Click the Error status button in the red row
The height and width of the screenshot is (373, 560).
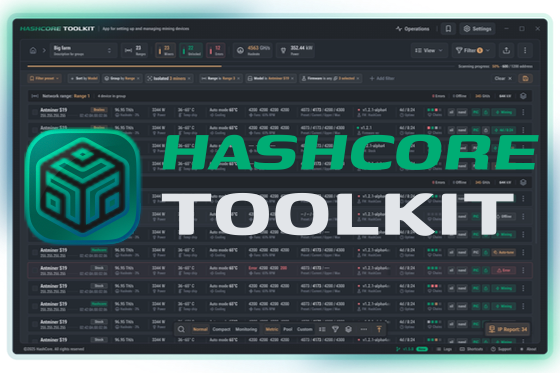point(504,270)
